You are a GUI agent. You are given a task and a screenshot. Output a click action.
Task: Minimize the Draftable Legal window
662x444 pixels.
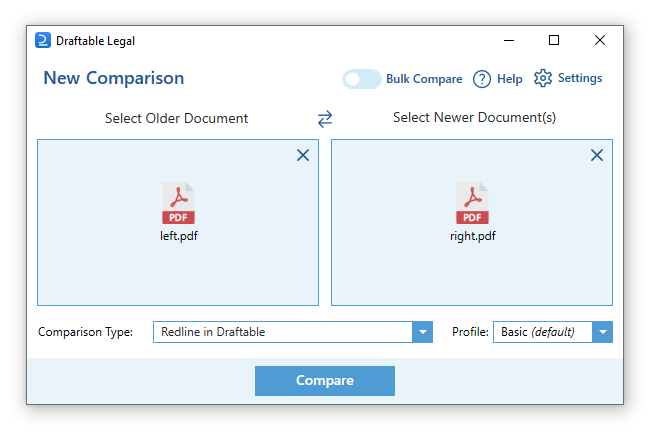[509, 41]
